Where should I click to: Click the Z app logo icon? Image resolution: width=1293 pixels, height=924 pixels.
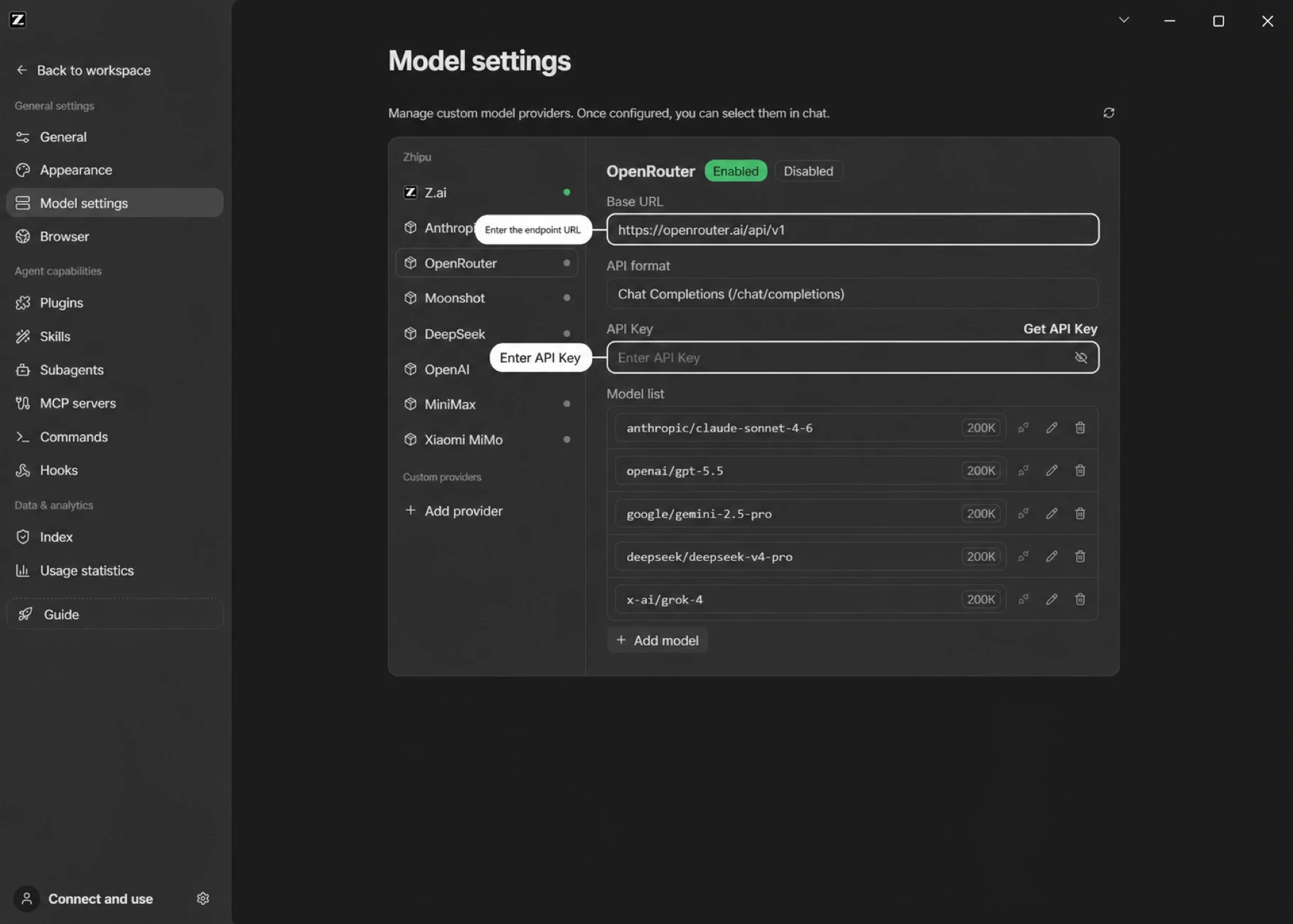18,20
